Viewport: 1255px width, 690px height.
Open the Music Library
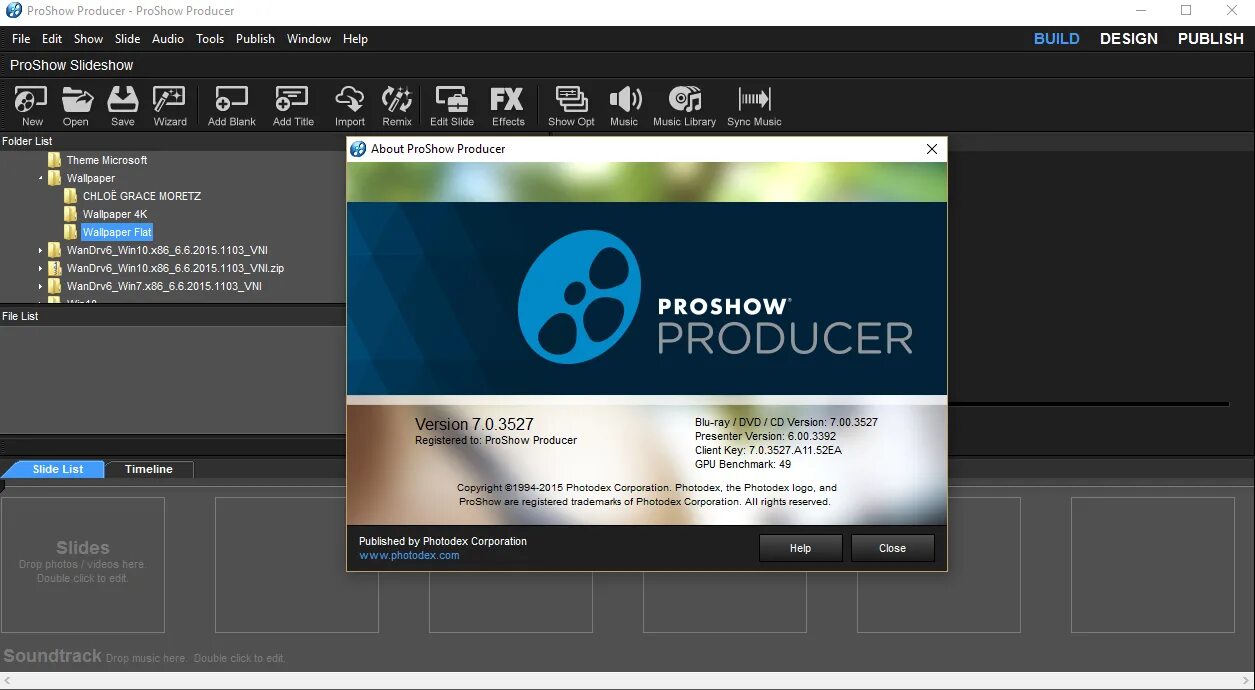coord(685,106)
